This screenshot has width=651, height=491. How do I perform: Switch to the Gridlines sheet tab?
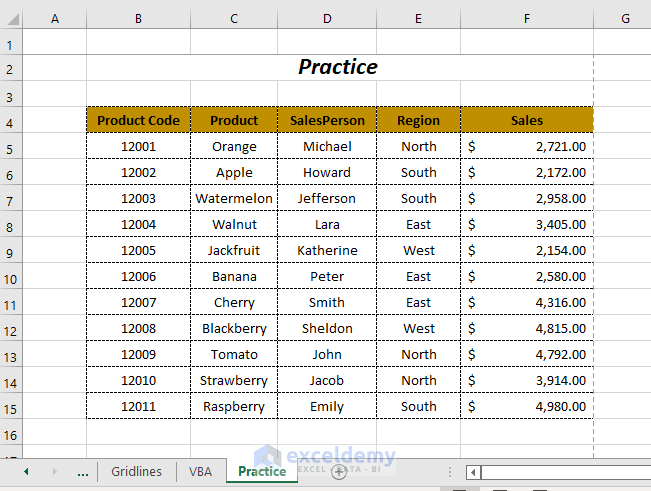(136, 471)
